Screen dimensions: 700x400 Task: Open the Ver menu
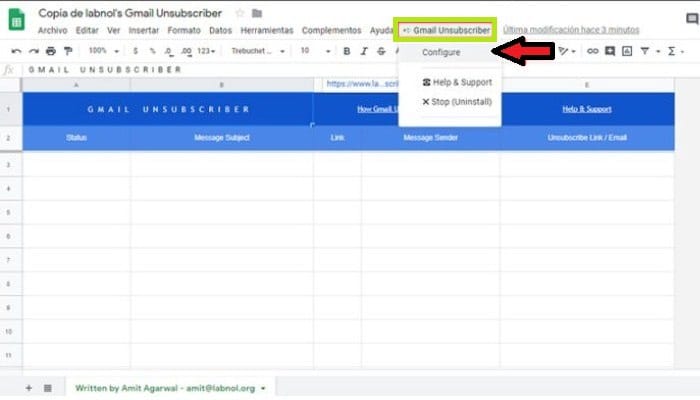(113, 30)
